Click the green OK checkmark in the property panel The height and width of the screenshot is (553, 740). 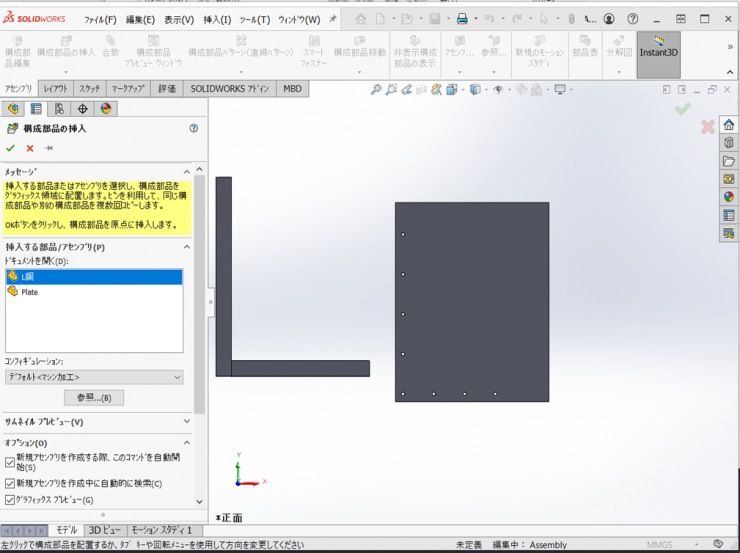(x=11, y=148)
